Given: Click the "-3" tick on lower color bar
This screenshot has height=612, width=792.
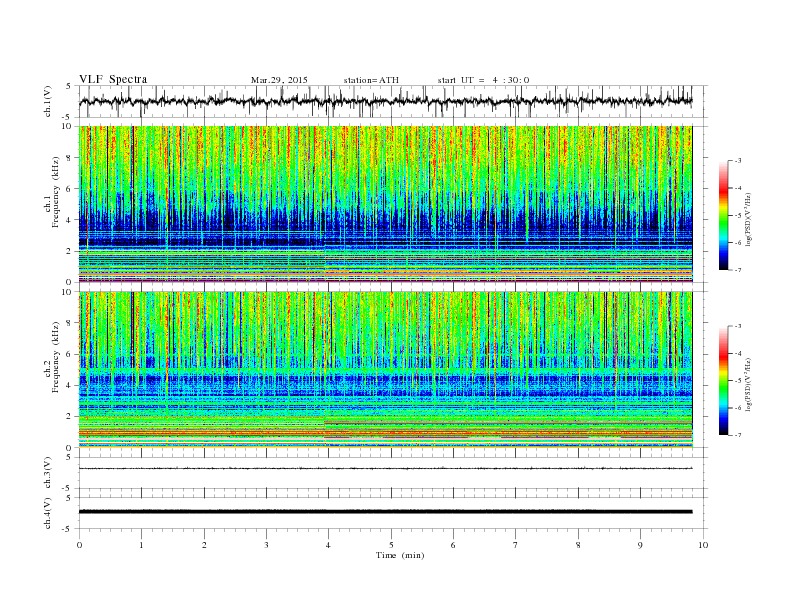Looking at the screenshot, I should (738, 326).
